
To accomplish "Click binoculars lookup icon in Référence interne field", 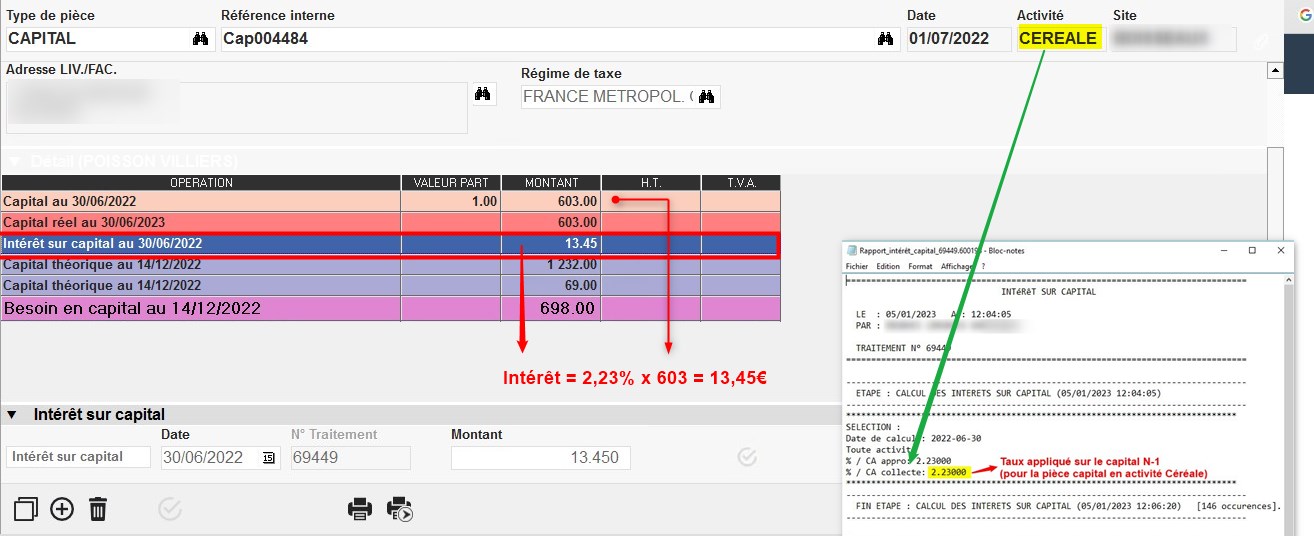I will pyautogui.click(x=885, y=39).
